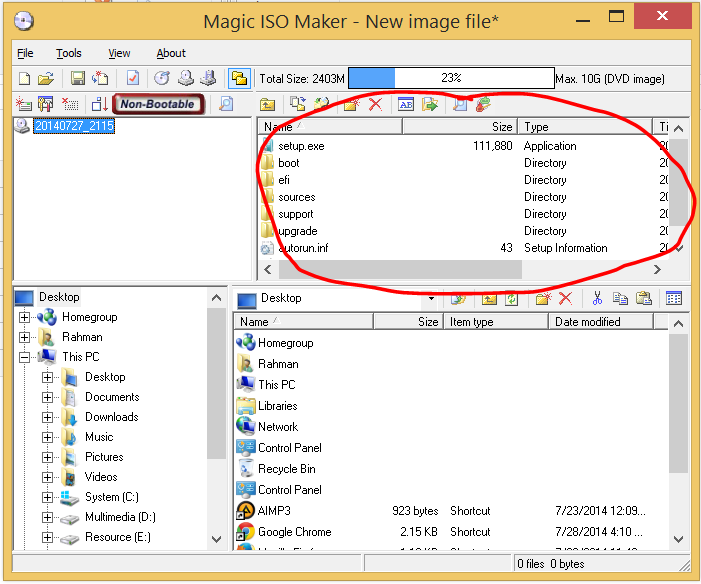The image size is (701, 584).
Task: Click the find magnifier icon in left toolbar
Action: pos(226,104)
